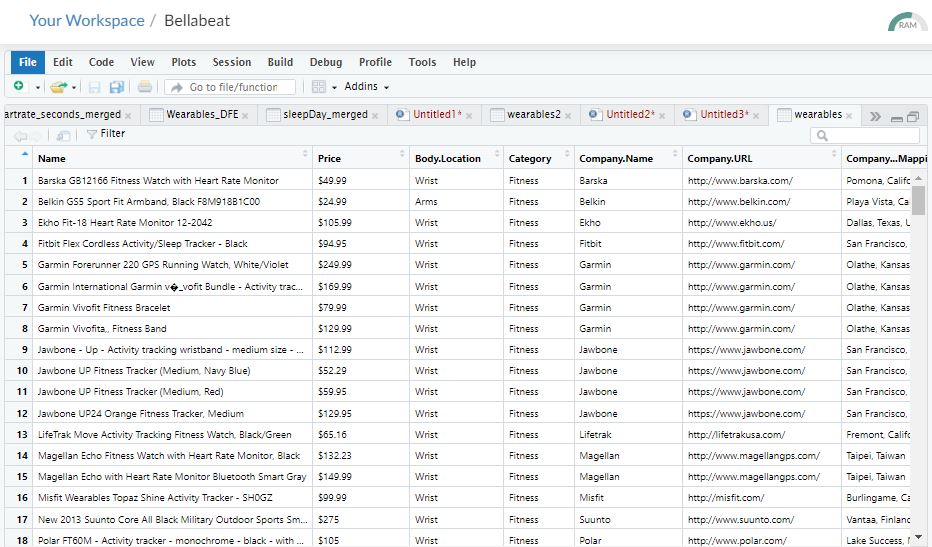
Task: Sort by the Company.URL column sort arrows
Action: click(x=833, y=154)
